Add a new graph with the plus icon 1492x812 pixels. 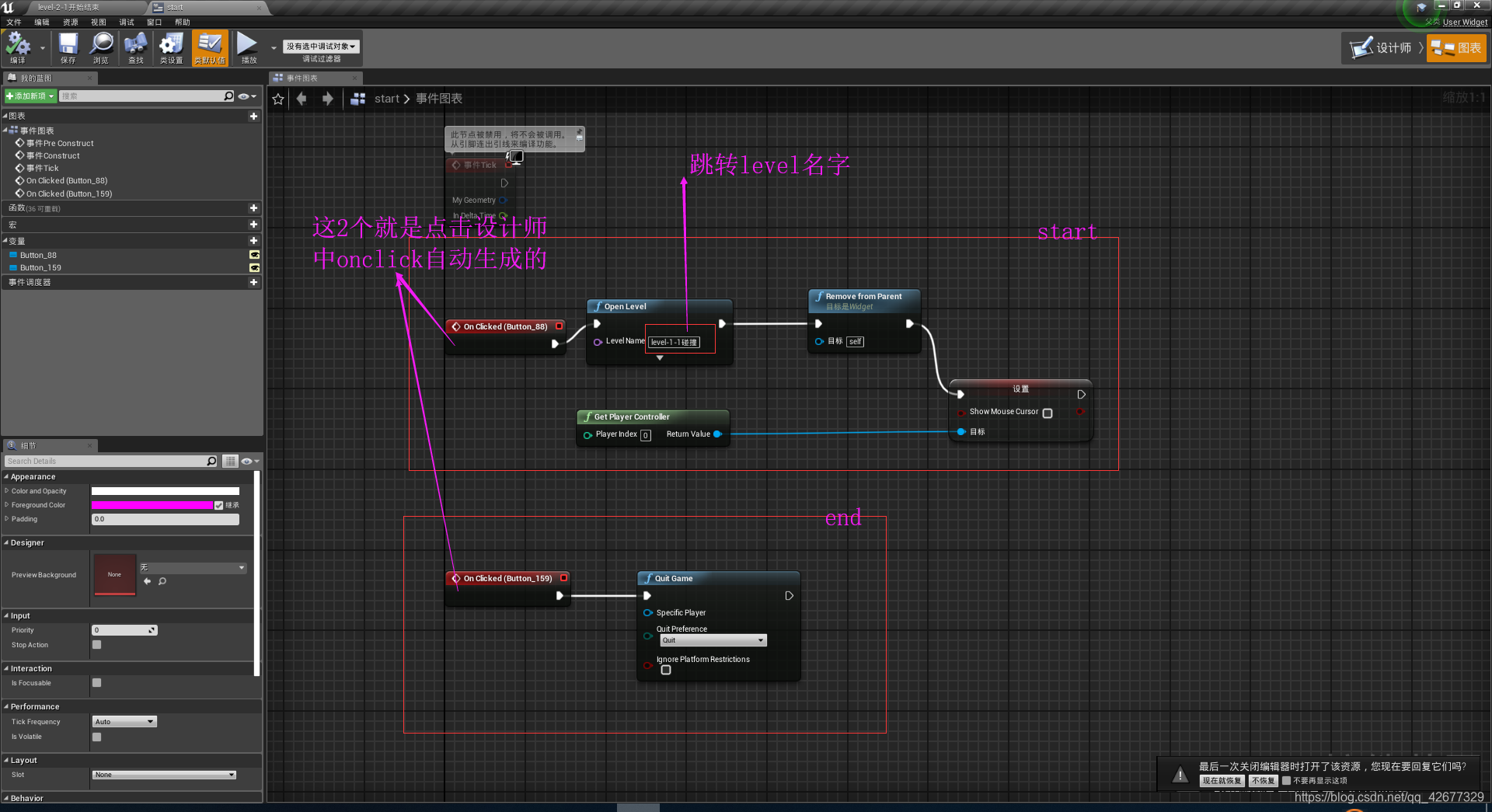pyautogui.click(x=253, y=116)
